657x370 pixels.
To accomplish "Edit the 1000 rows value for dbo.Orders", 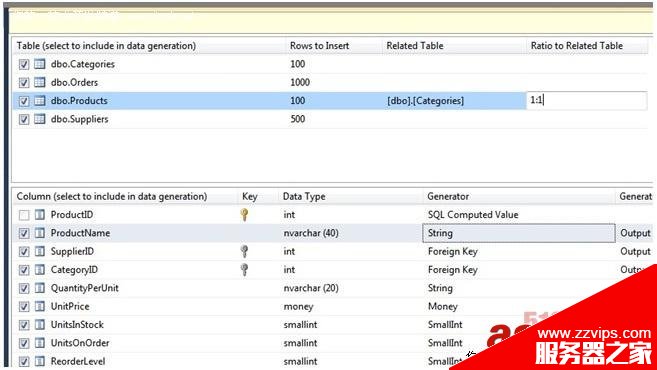I will point(300,83).
